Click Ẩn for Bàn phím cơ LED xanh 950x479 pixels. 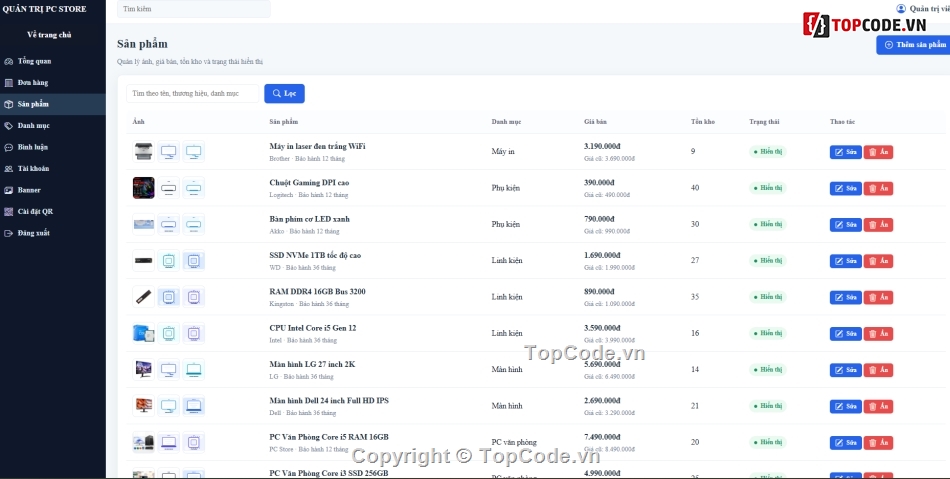coord(879,225)
